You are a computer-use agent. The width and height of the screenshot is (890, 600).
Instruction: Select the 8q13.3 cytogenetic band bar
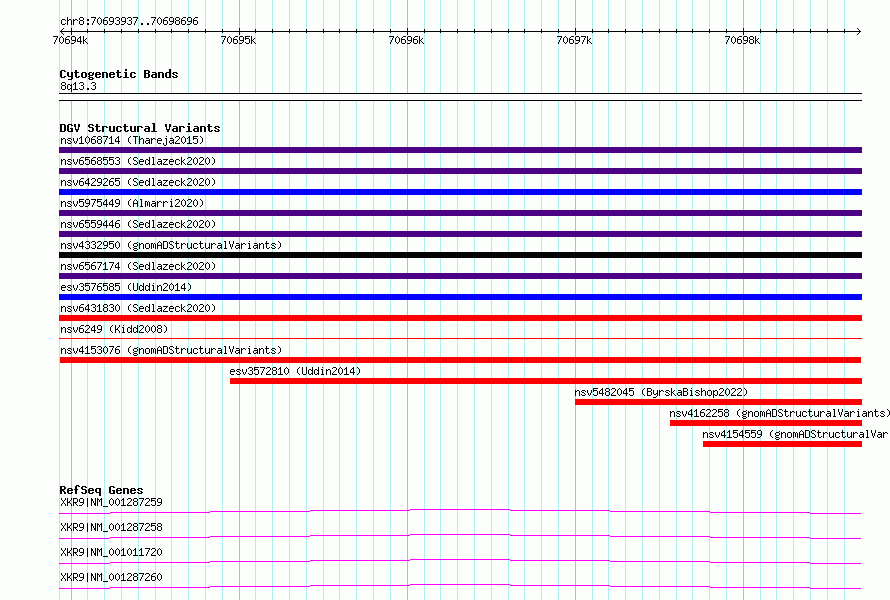coord(460,97)
